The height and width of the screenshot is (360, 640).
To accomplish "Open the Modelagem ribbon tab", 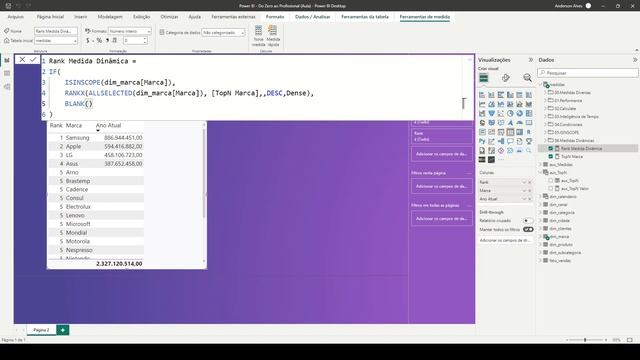I will point(110,17).
